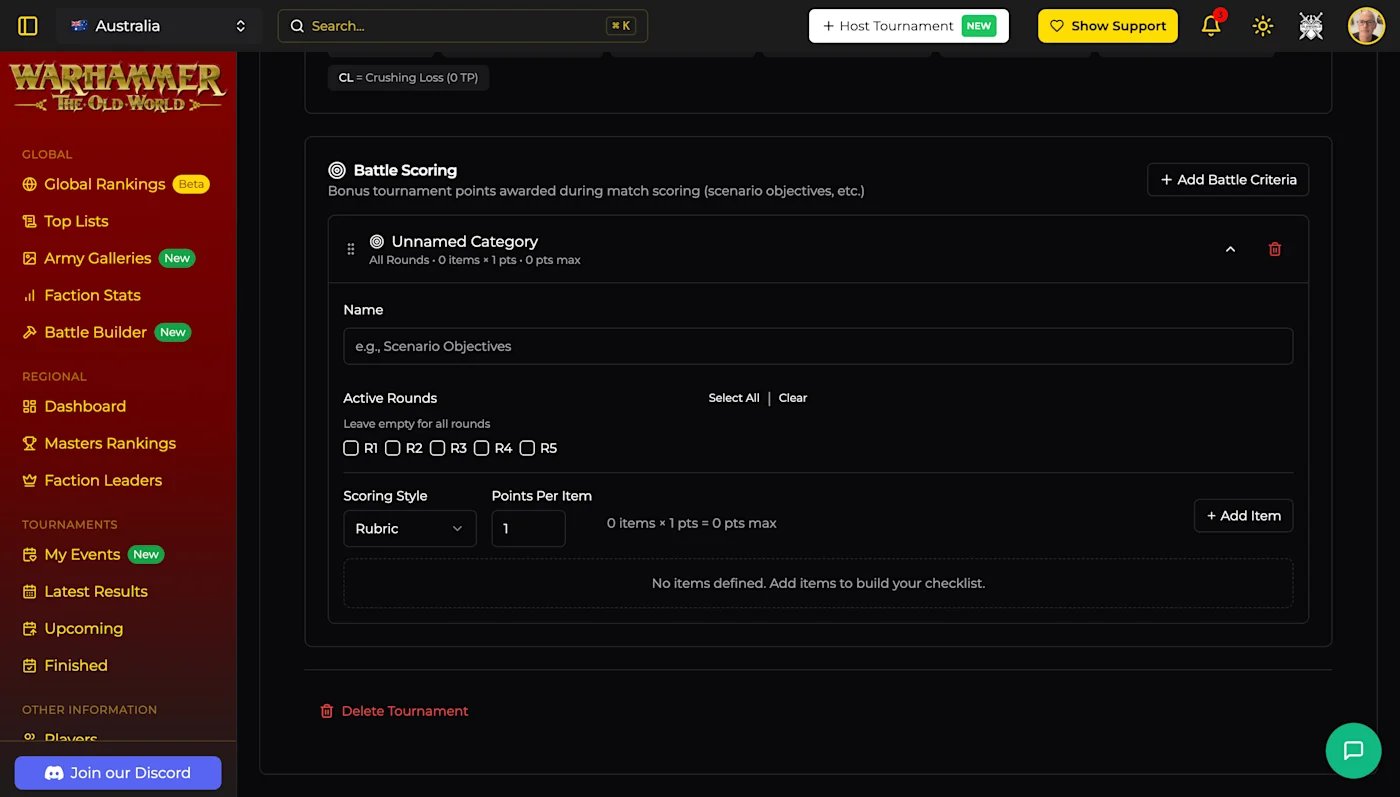Click the Faction Stats chart icon
The width and height of the screenshot is (1400, 797).
(30, 295)
